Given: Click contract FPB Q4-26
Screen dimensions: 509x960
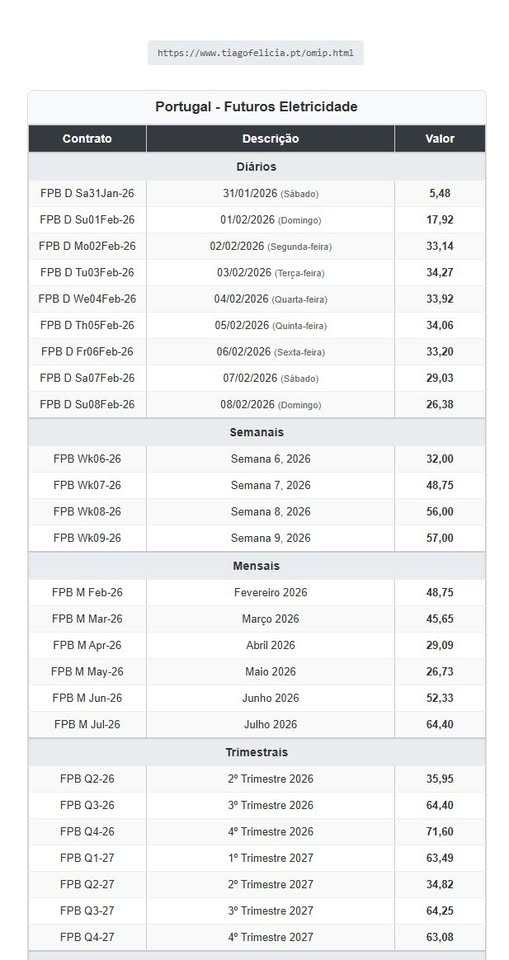Looking at the screenshot, I should point(87,831).
